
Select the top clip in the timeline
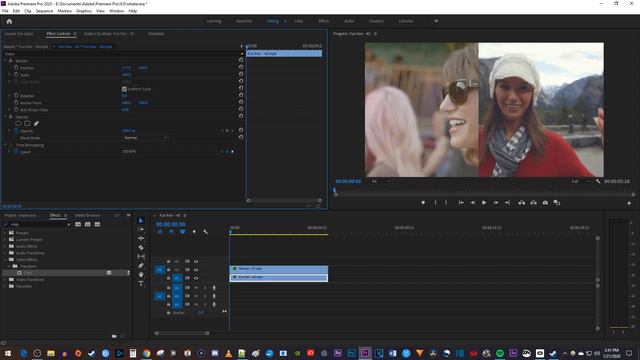pos(279,269)
